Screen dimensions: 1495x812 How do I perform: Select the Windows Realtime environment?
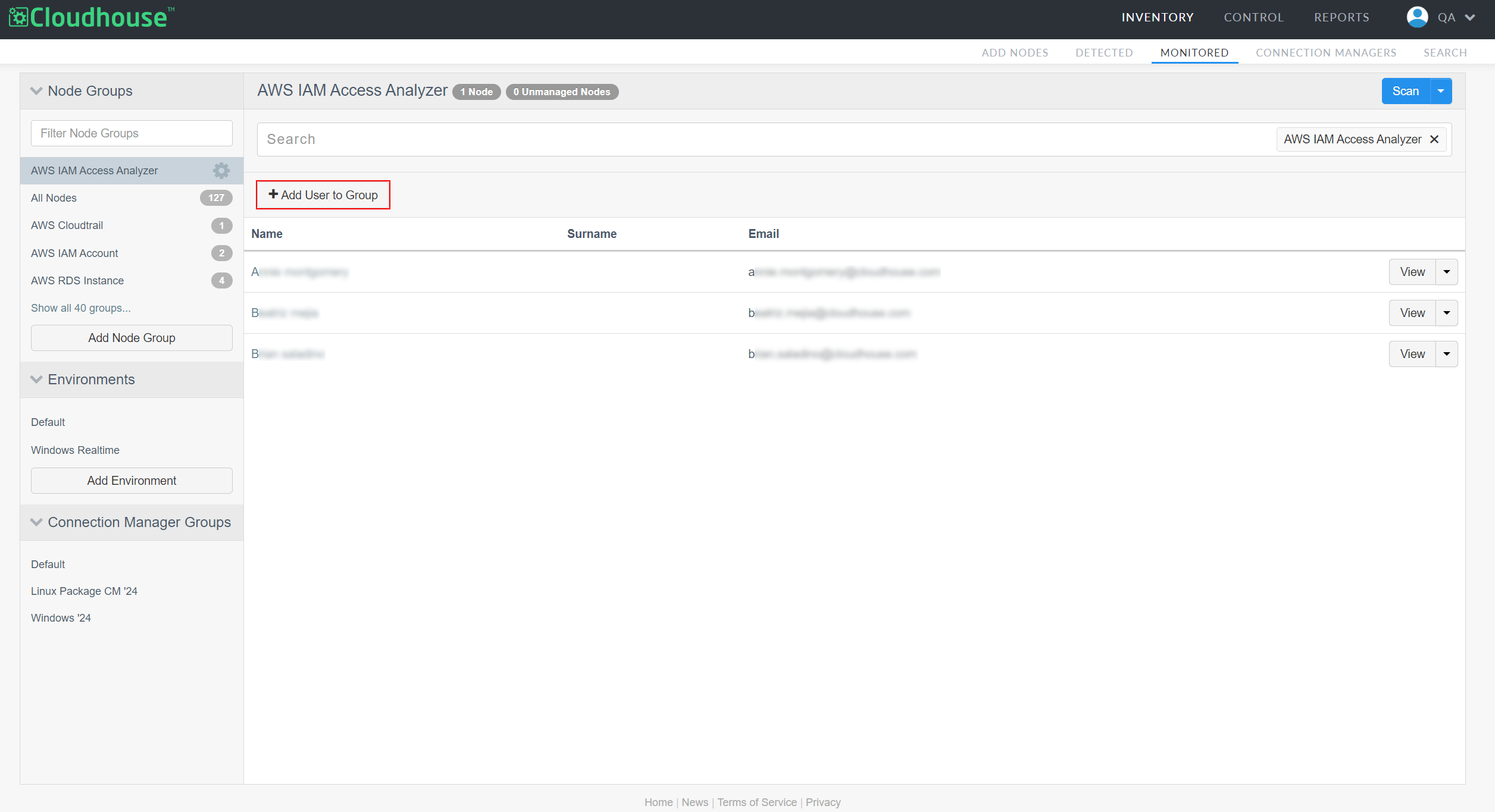pos(75,450)
